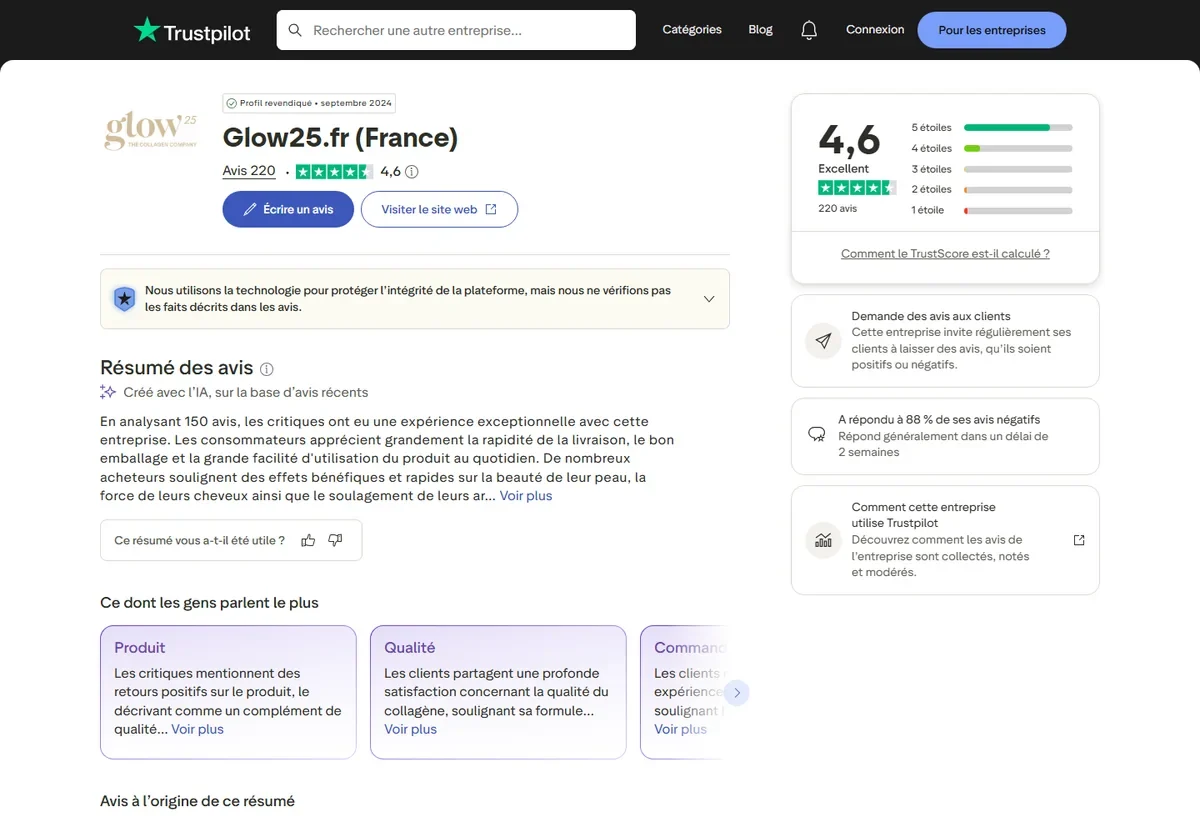Click the Glow25 company logo
The height and width of the screenshot is (817, 1200).
point(151,131)
